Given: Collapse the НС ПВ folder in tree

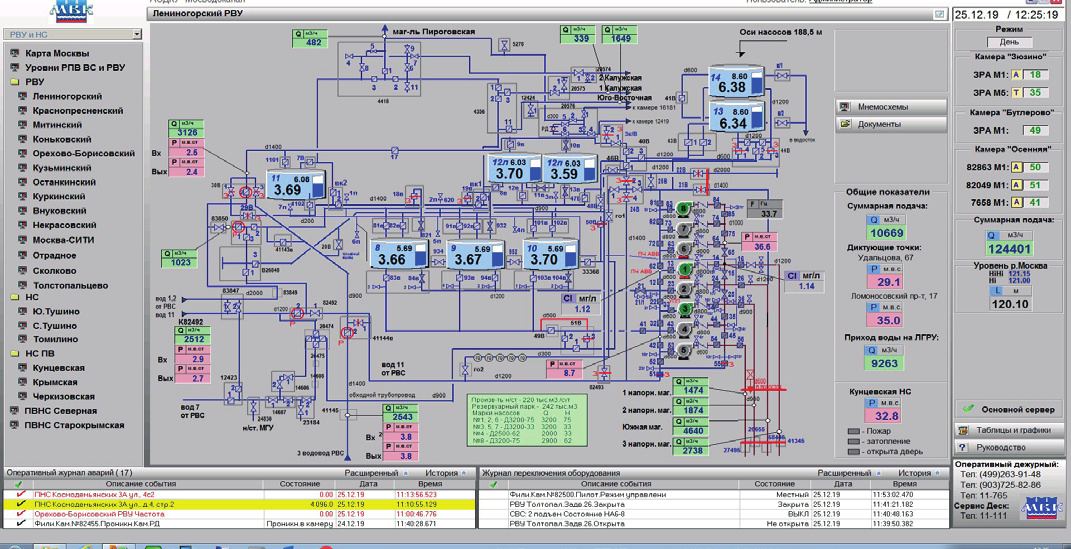Looking at the screenshot, I should (x=15, y=354).
